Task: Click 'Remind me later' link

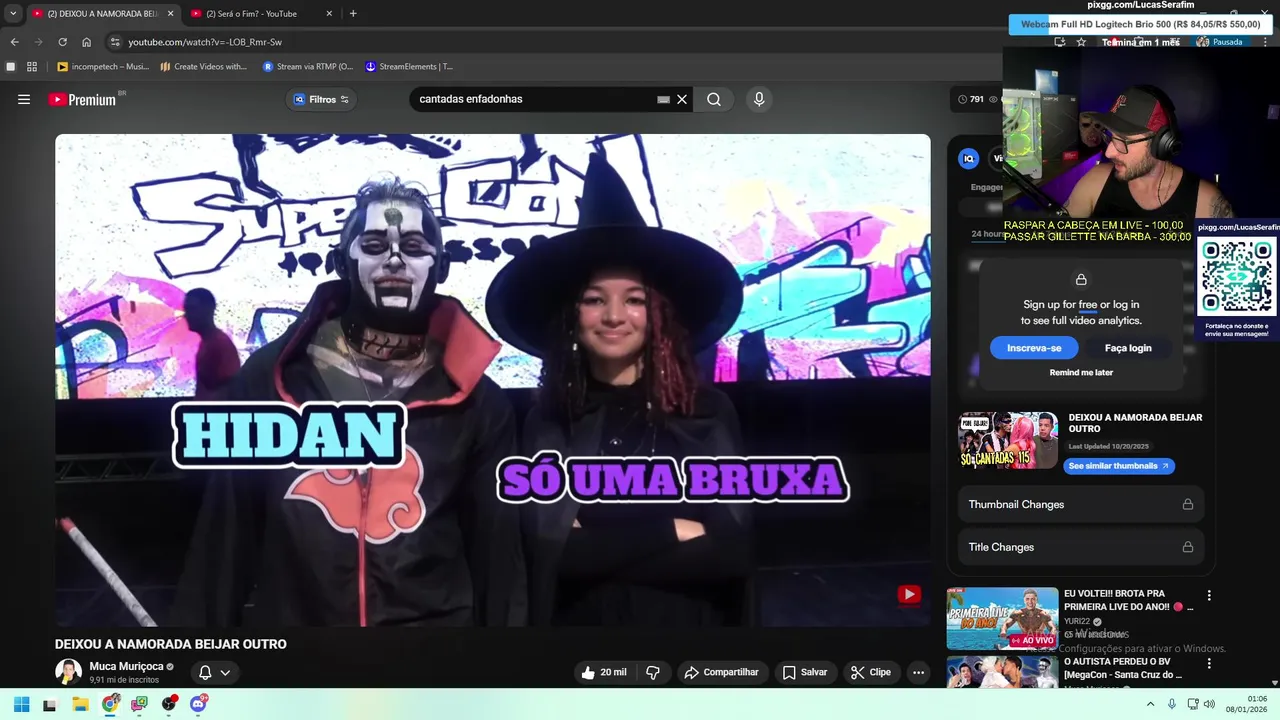Action: [1081, 372]
